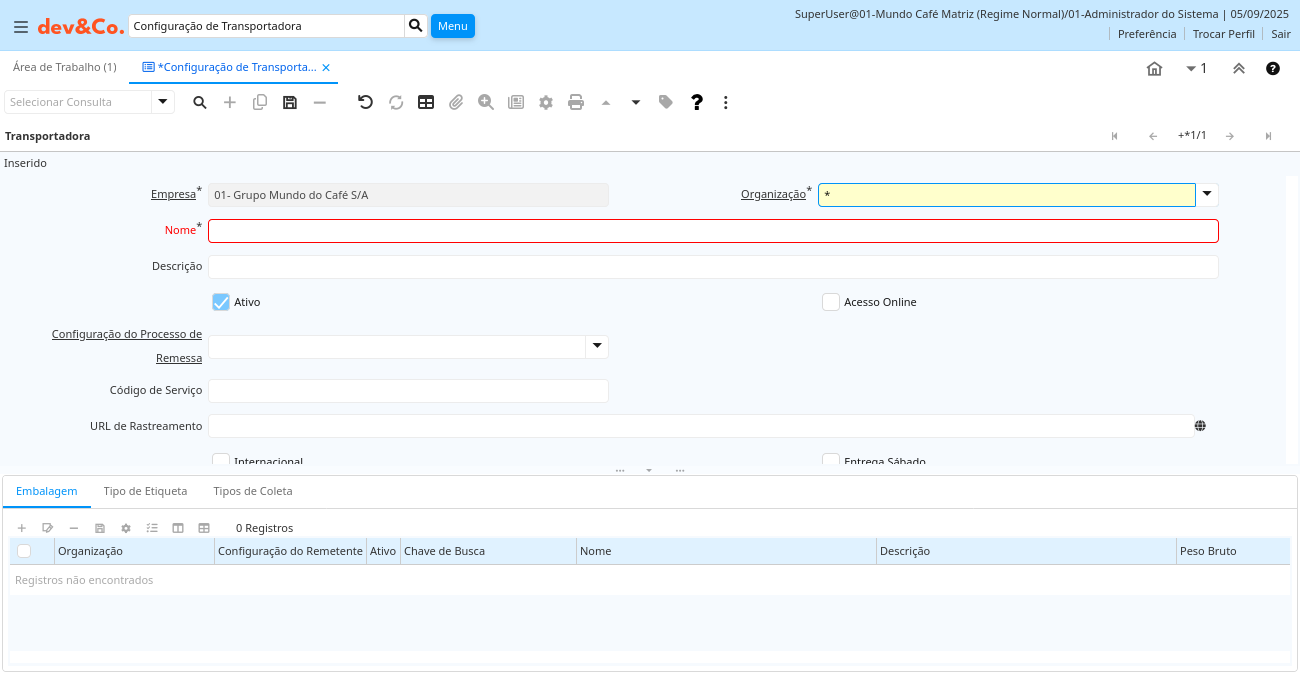Open the home icon at top right
This screenshot has height=674, width=1300.
click(x=1154, y=68)
